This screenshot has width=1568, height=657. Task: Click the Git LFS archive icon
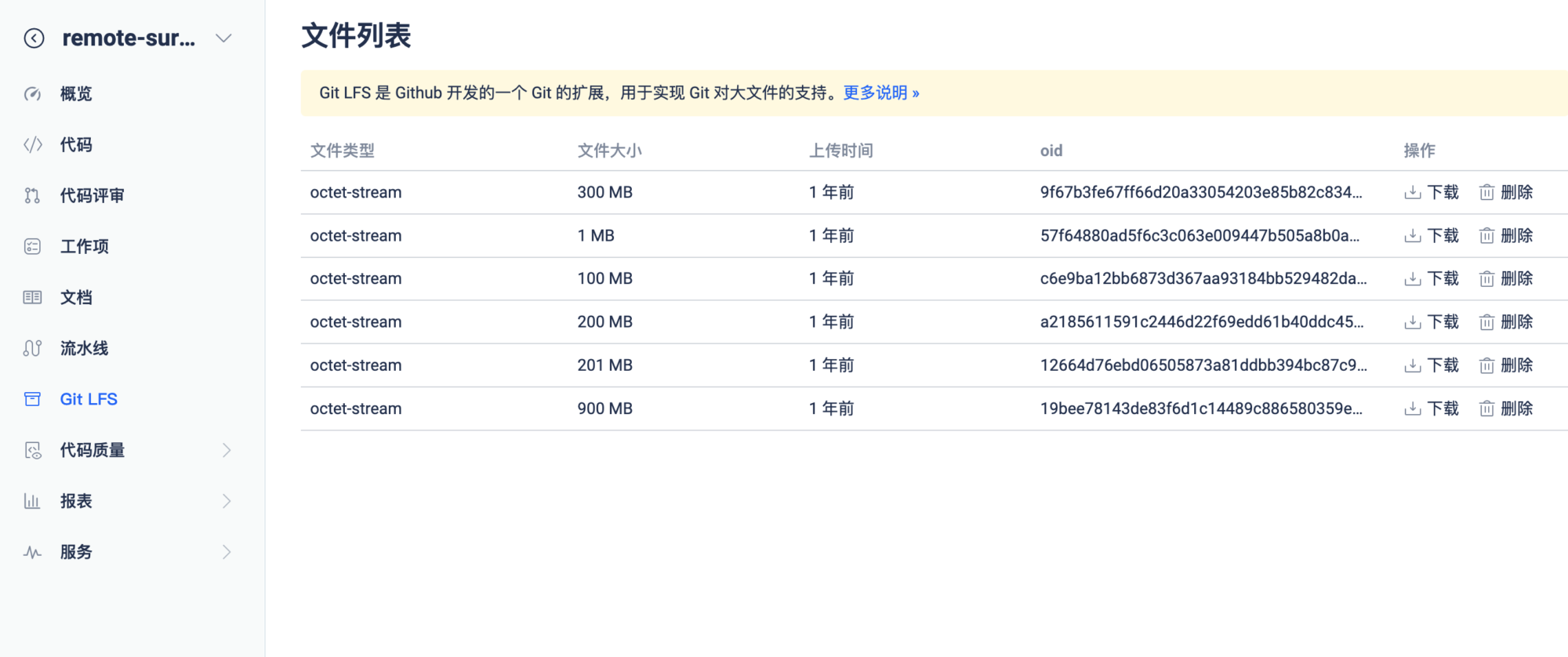(x=32, y=399)
